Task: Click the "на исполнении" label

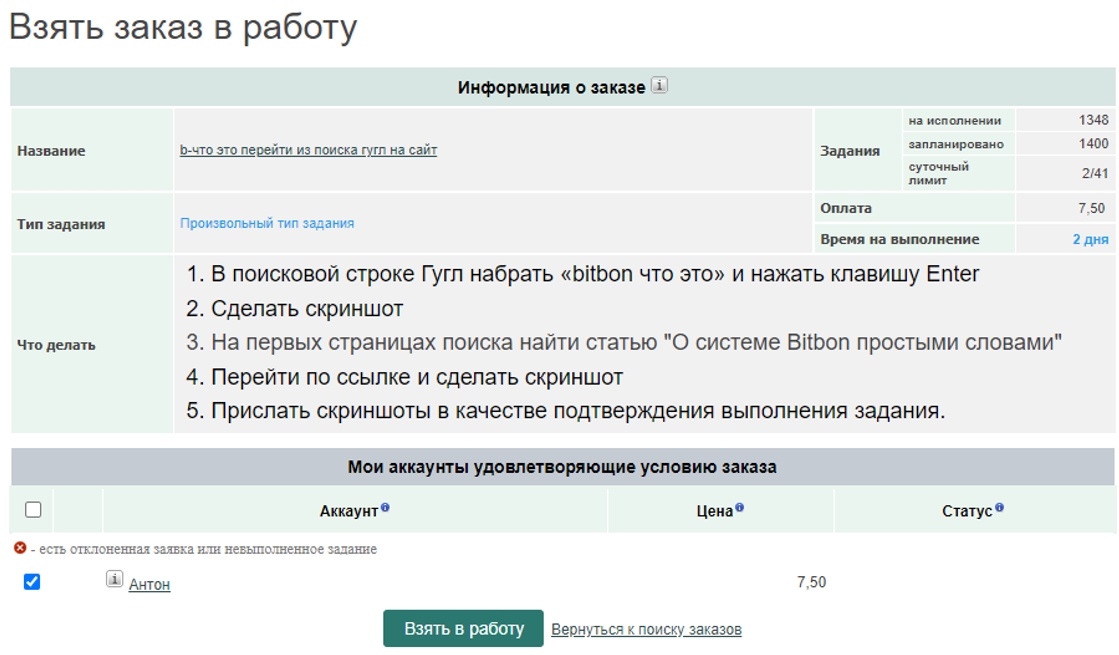Action: coord(954,121)
